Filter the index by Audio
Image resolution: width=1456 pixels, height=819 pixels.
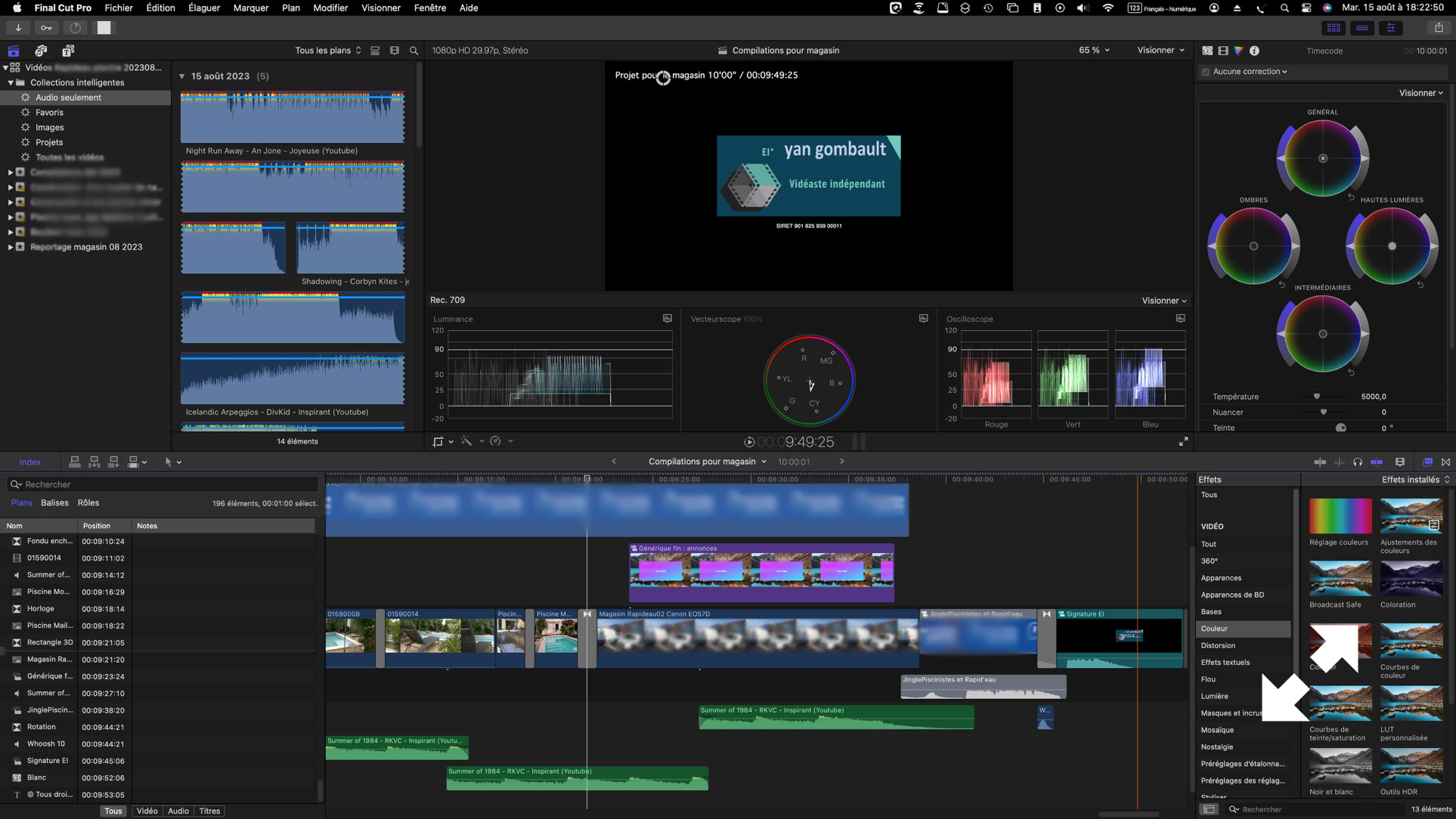(x=178, y=811)
